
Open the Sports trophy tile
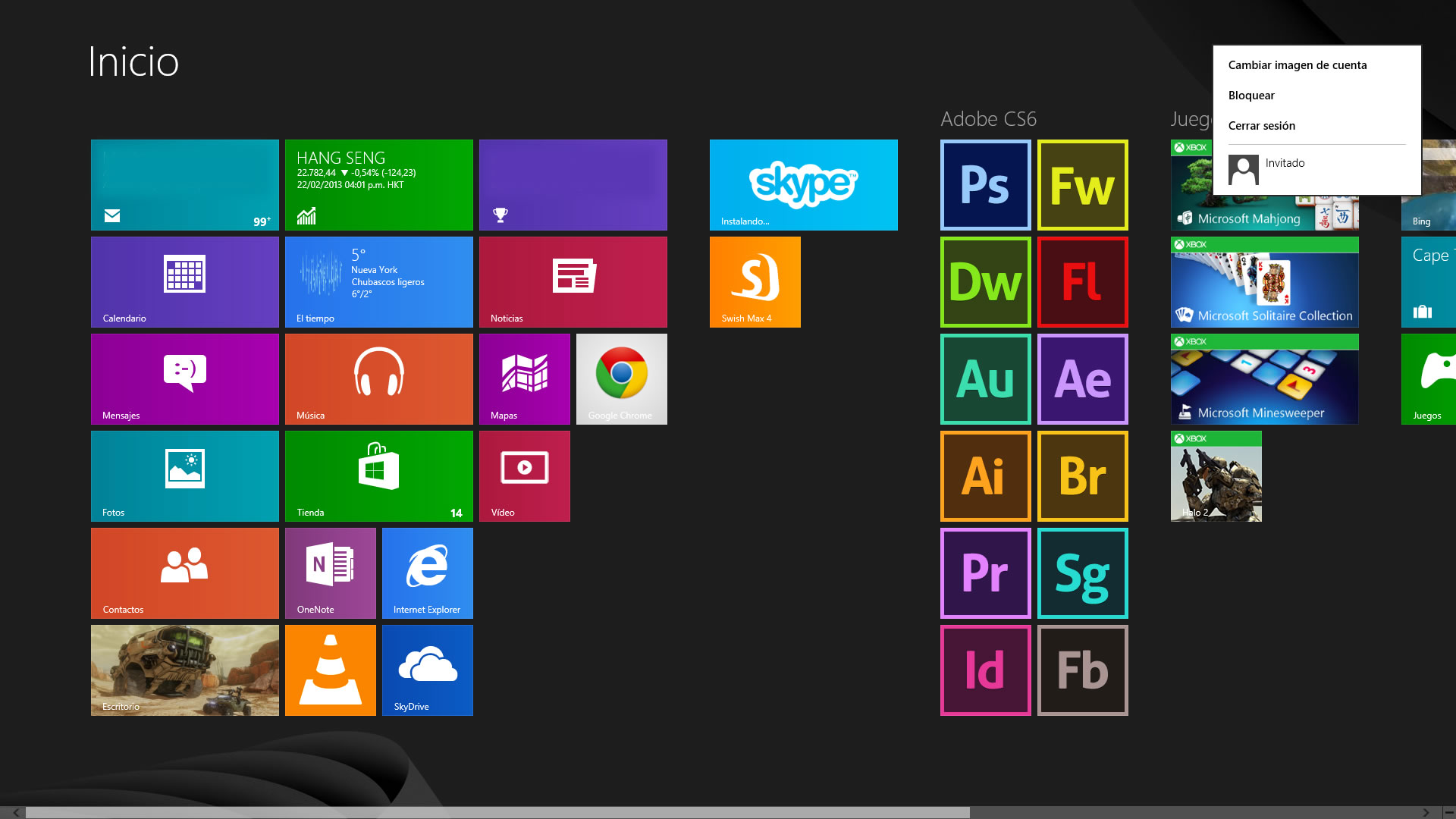click(573, 185)
